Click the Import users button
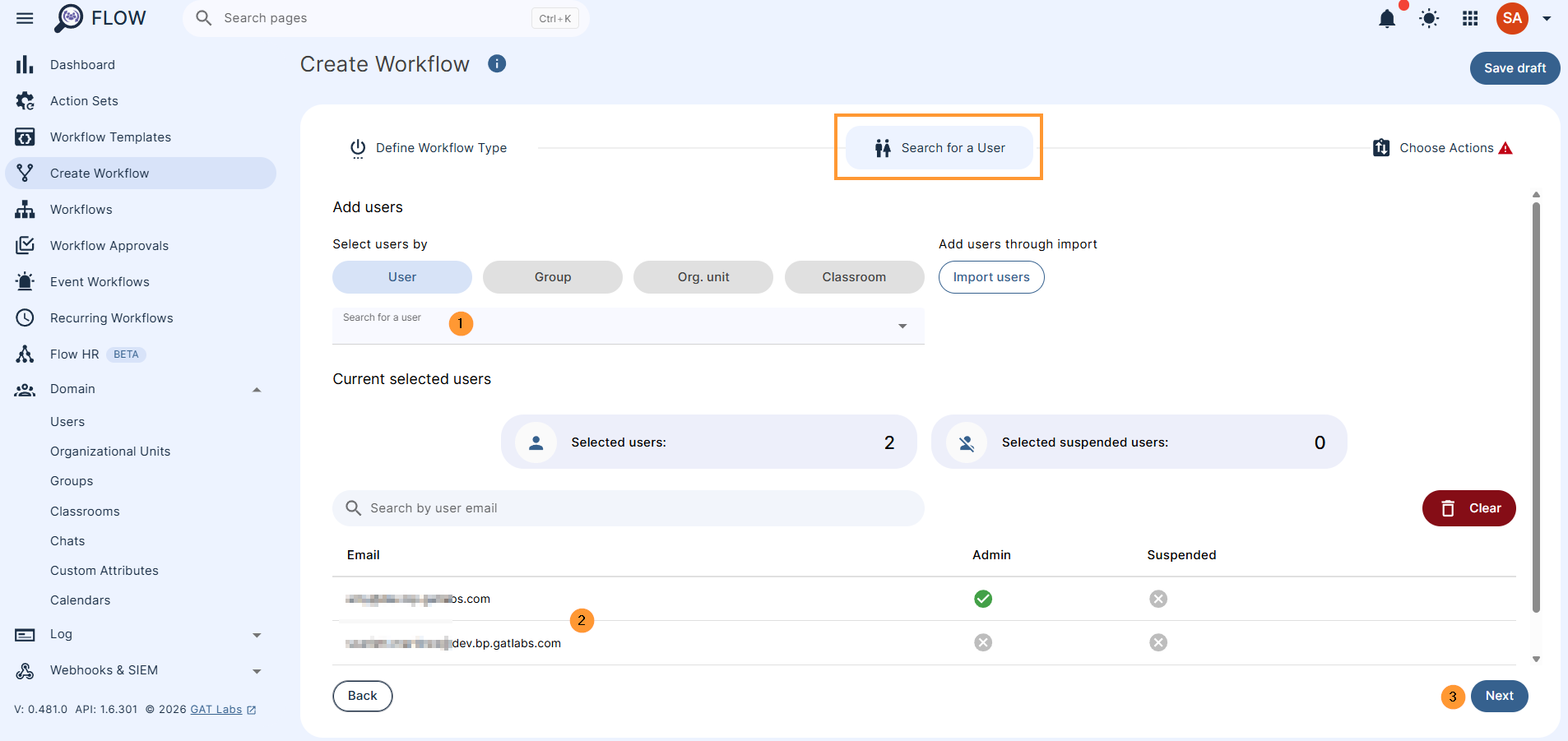Screen dimensions: 1568x741 click(x=991, y=277)
